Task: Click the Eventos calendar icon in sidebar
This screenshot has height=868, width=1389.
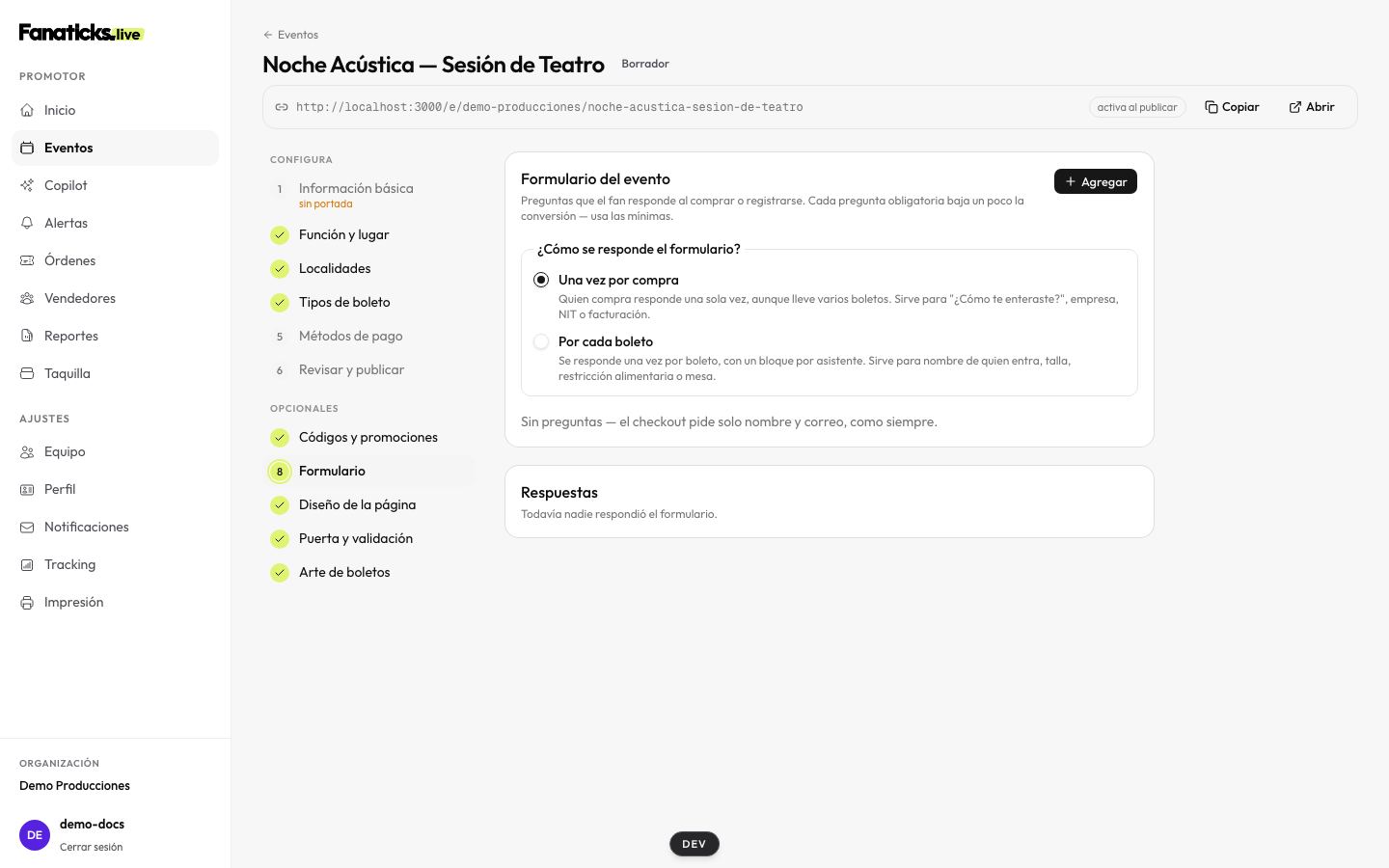Action: (27, 148)
